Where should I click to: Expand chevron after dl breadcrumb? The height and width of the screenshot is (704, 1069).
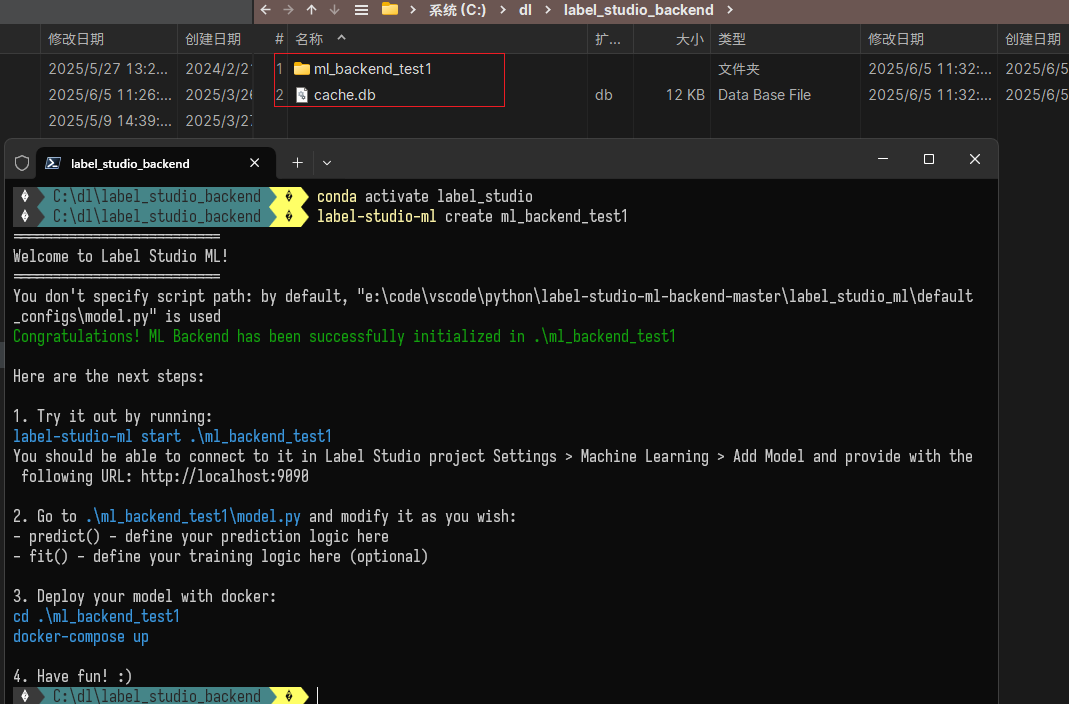point(547,10)
